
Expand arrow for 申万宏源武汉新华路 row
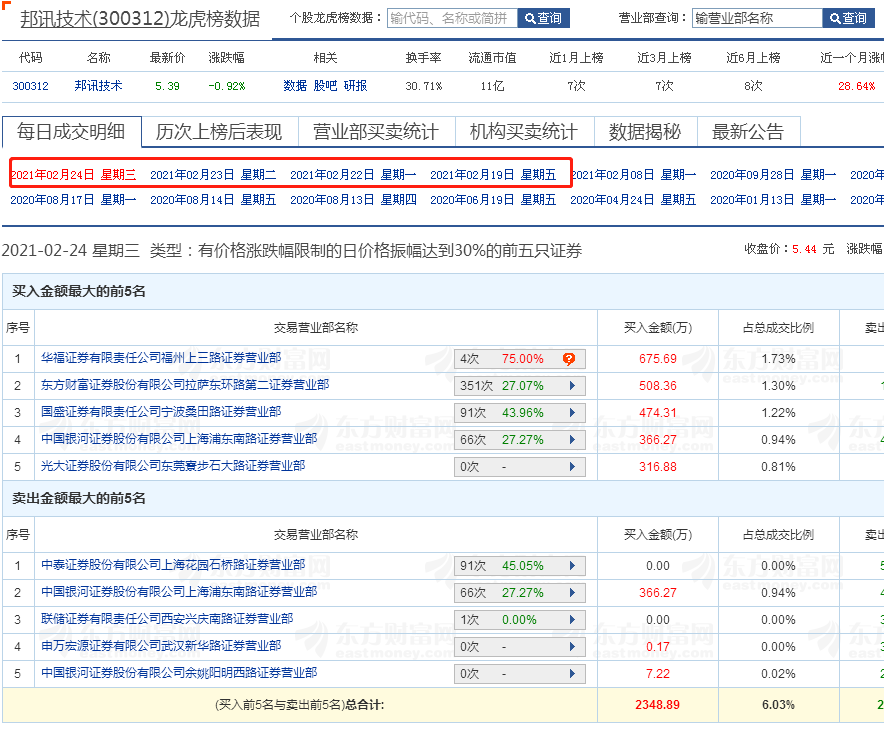(572, 647)
